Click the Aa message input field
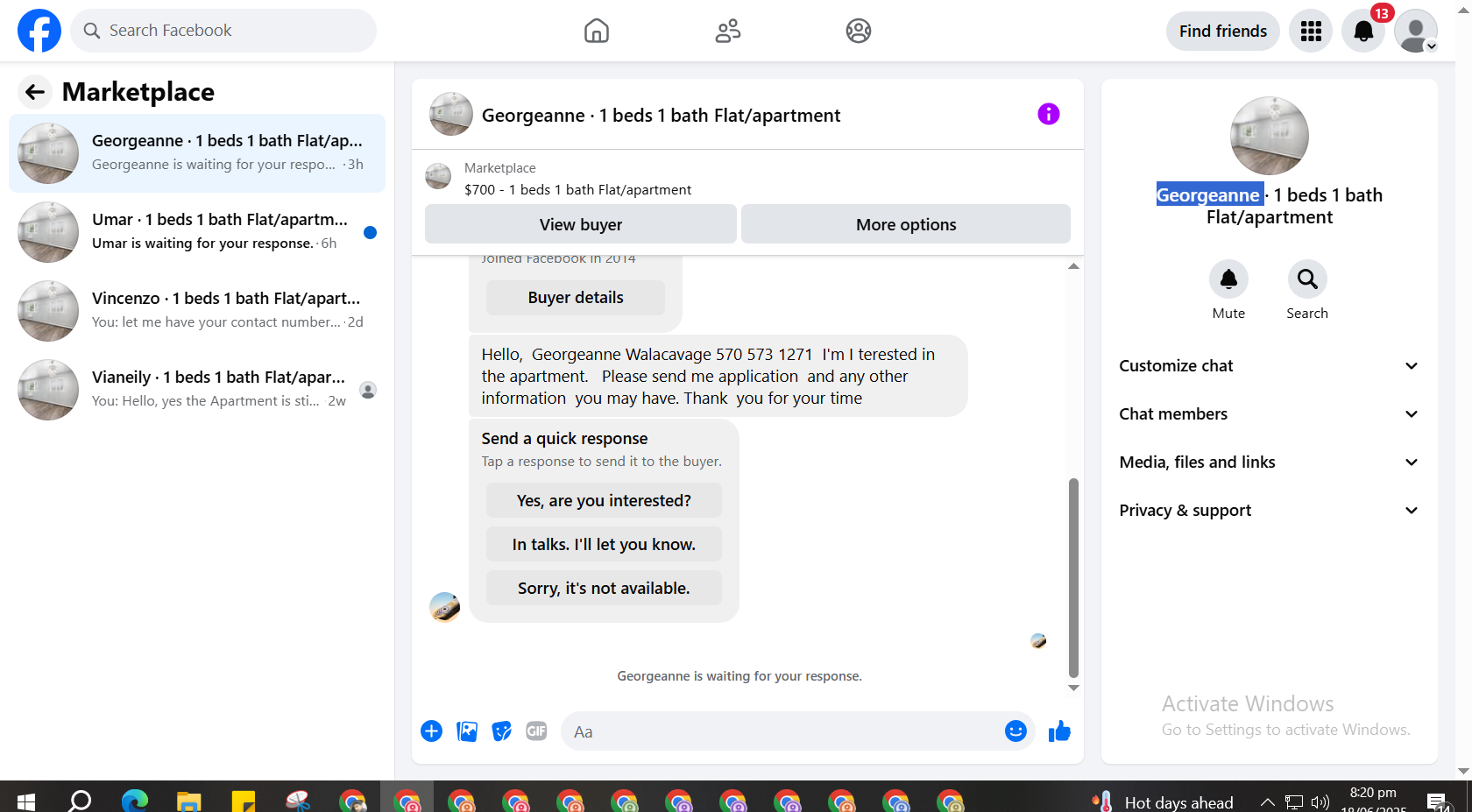Screen dimensions: 1472x812 pos(782,731)
